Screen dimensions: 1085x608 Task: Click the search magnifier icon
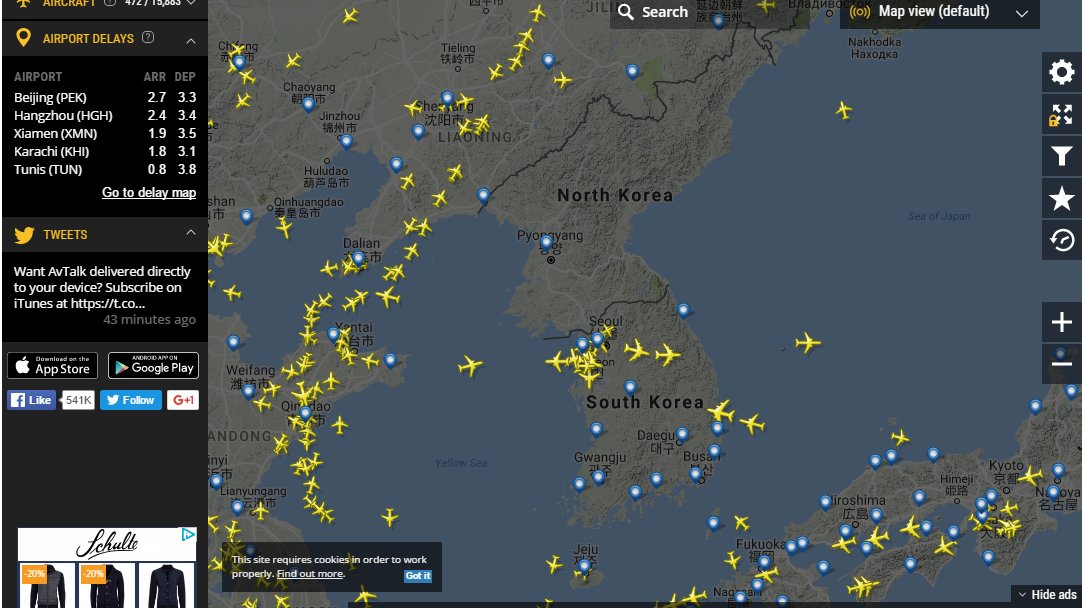(x=626, y=12)
